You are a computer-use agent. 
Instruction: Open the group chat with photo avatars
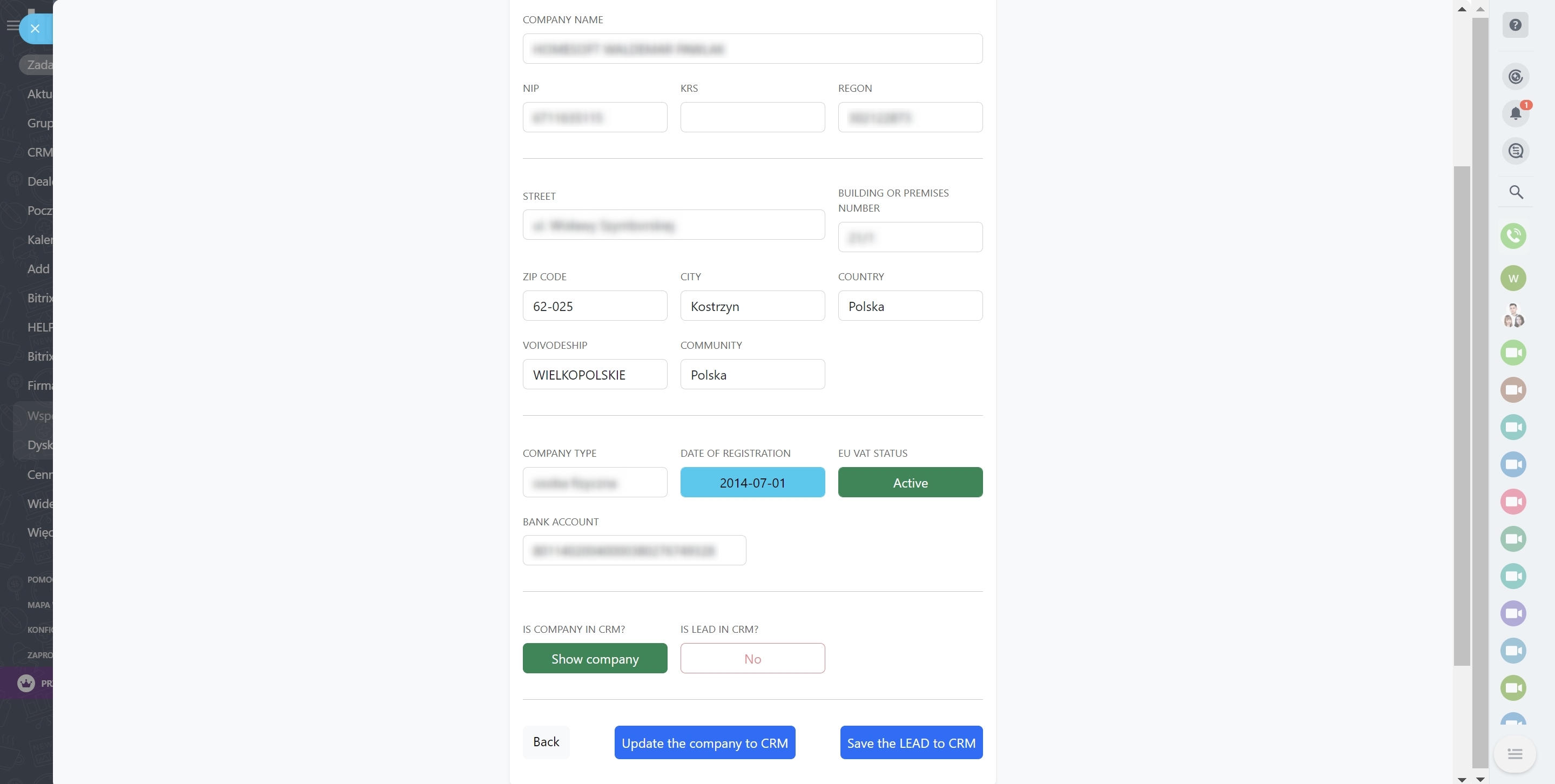[x=1513, y=316]
